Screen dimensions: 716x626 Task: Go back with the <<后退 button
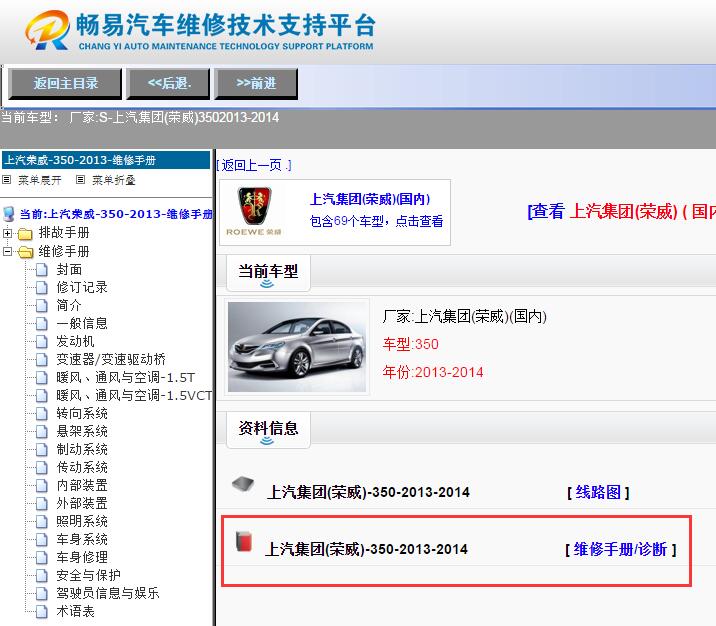pyautogui.click(x=168, y=84)
